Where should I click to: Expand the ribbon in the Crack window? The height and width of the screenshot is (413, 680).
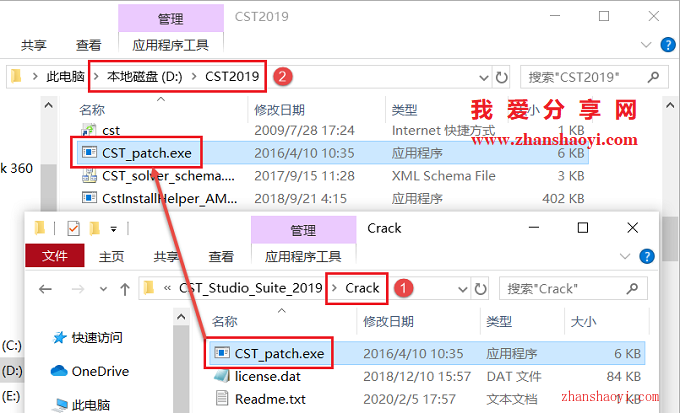tap(625, 256)
